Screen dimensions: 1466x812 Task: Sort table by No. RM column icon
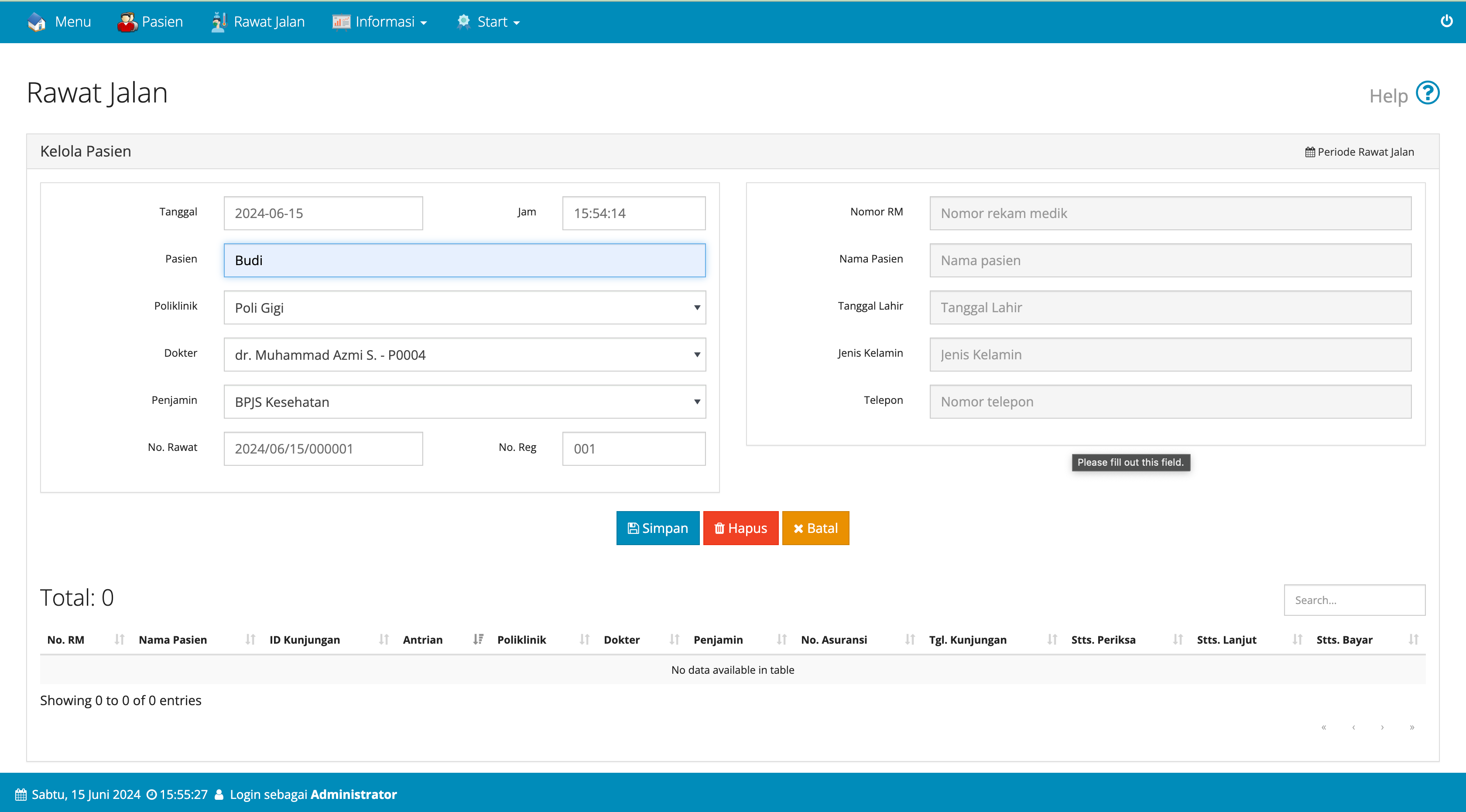119,639
